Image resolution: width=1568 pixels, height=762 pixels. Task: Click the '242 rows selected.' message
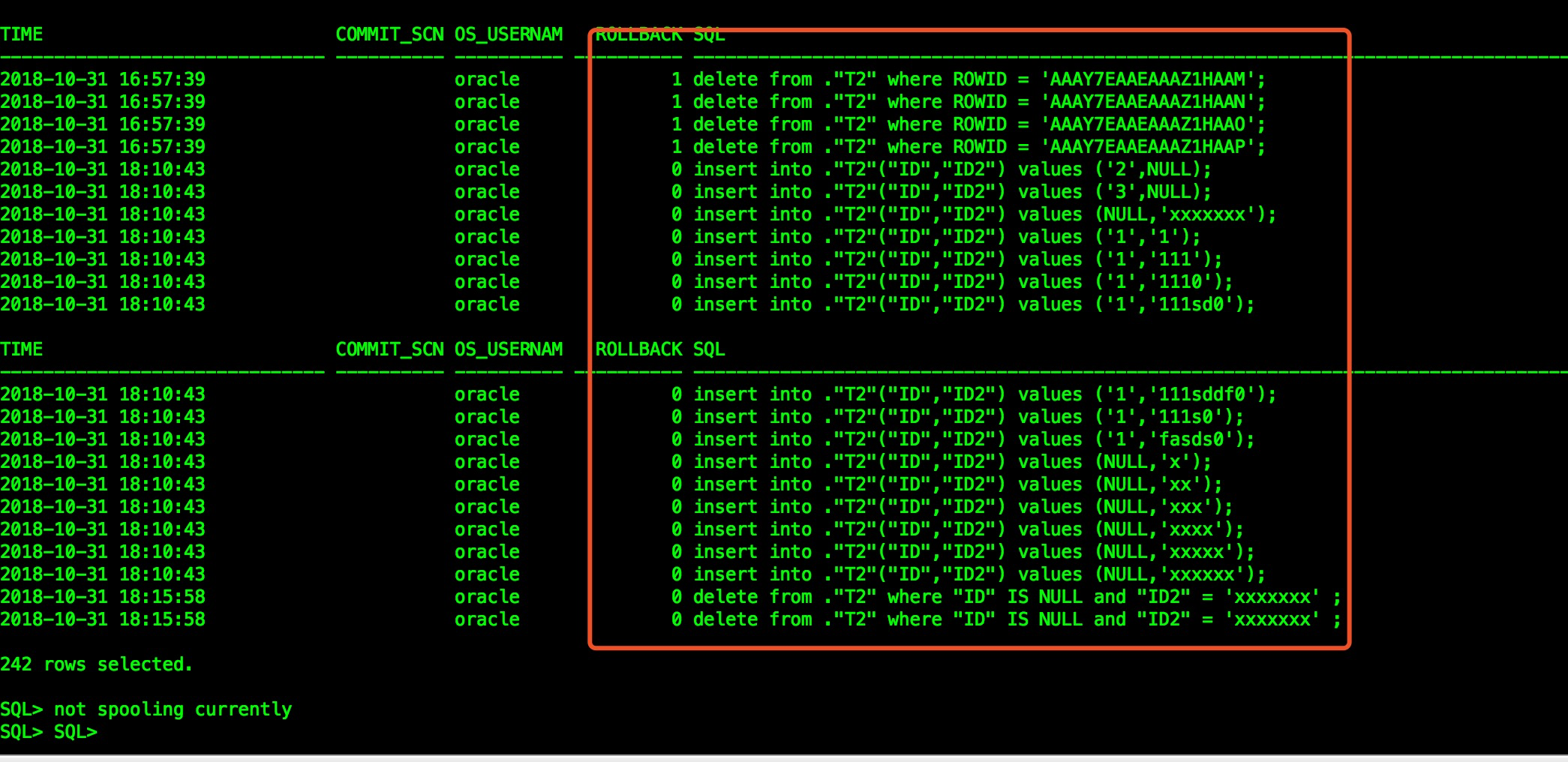point(97,664)
